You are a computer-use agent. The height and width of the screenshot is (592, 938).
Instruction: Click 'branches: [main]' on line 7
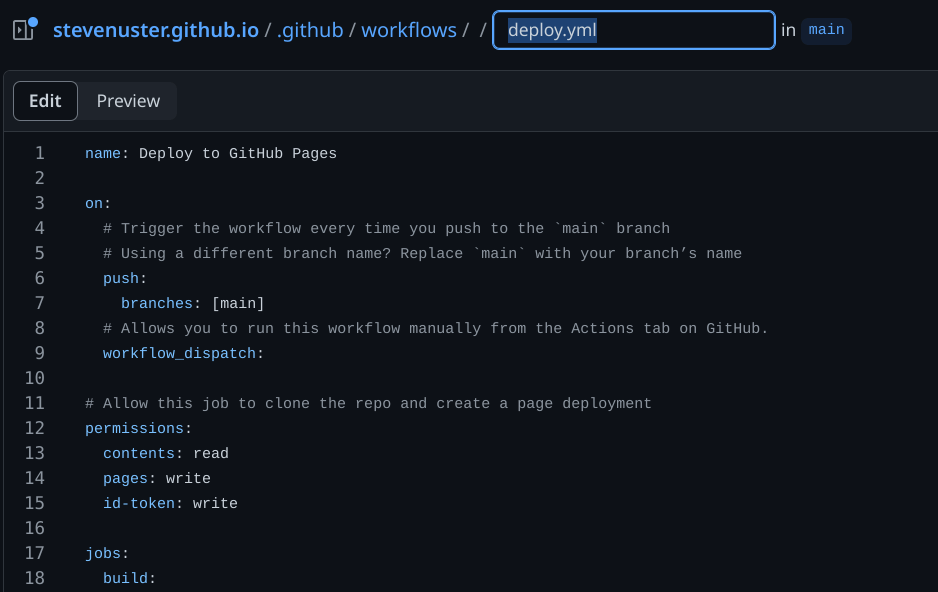coord(193,304)
